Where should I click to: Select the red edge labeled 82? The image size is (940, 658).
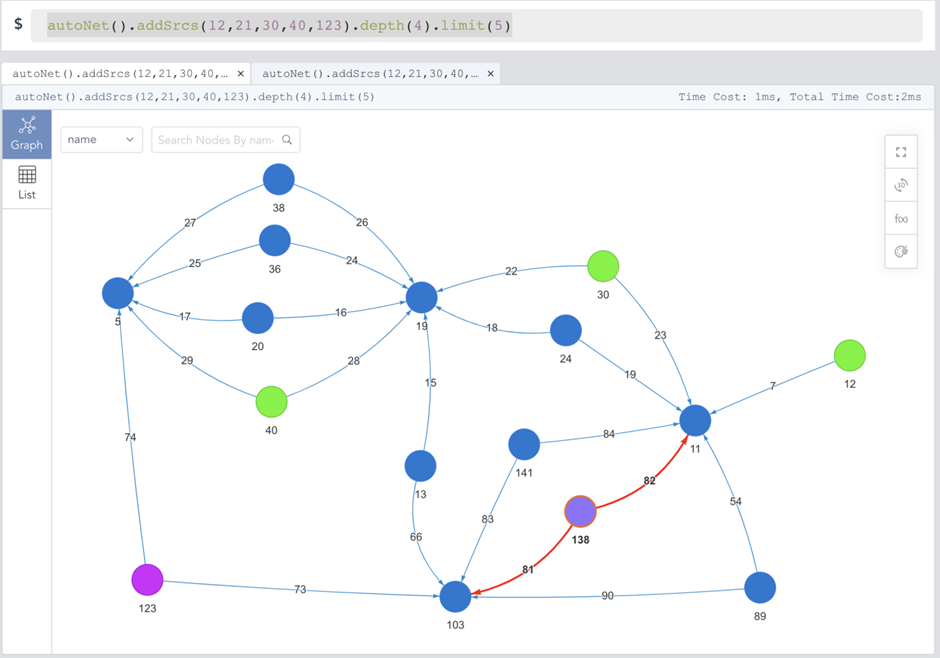tap(649, 481)
